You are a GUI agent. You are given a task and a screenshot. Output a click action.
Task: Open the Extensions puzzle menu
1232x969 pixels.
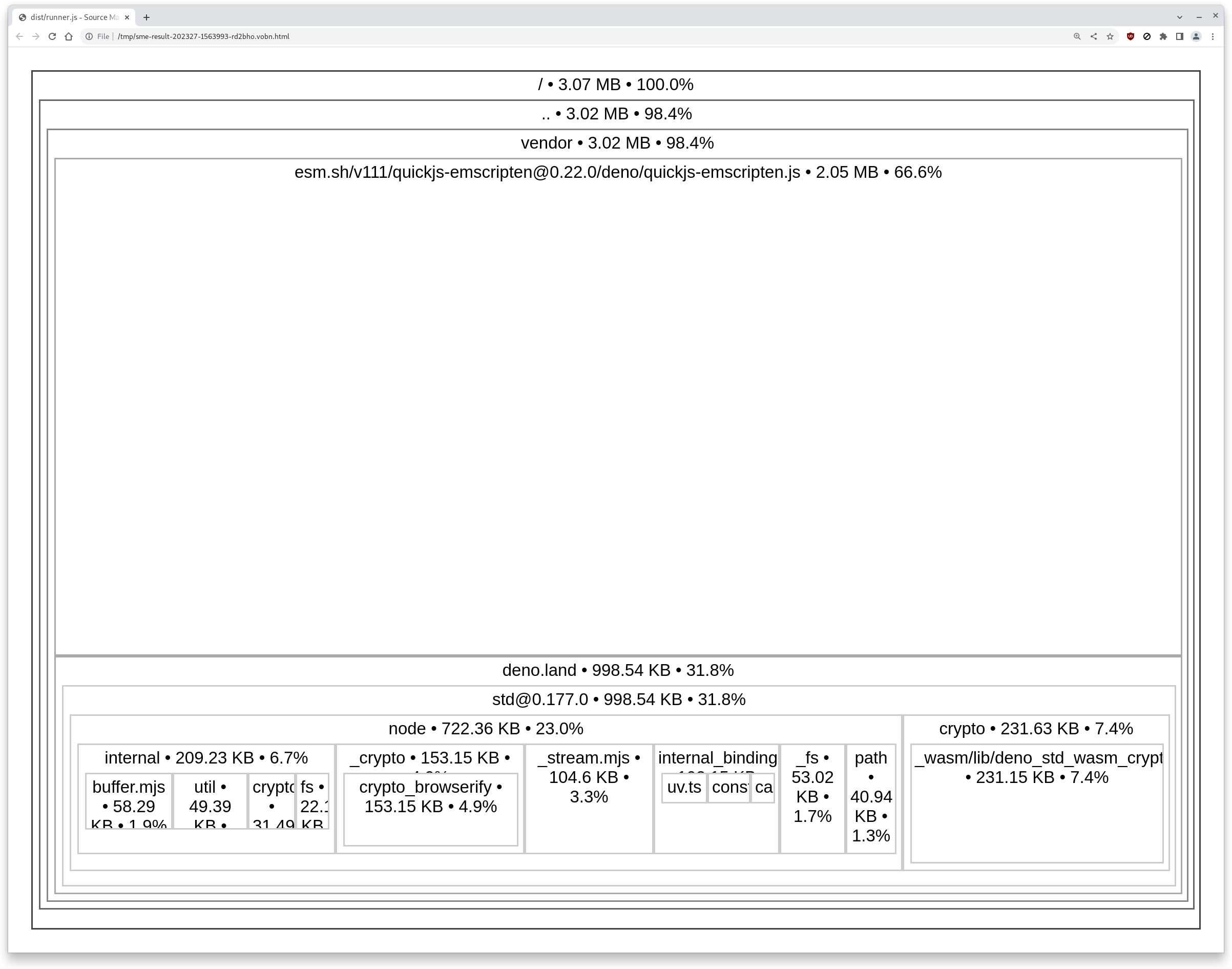coord(1163,36)
